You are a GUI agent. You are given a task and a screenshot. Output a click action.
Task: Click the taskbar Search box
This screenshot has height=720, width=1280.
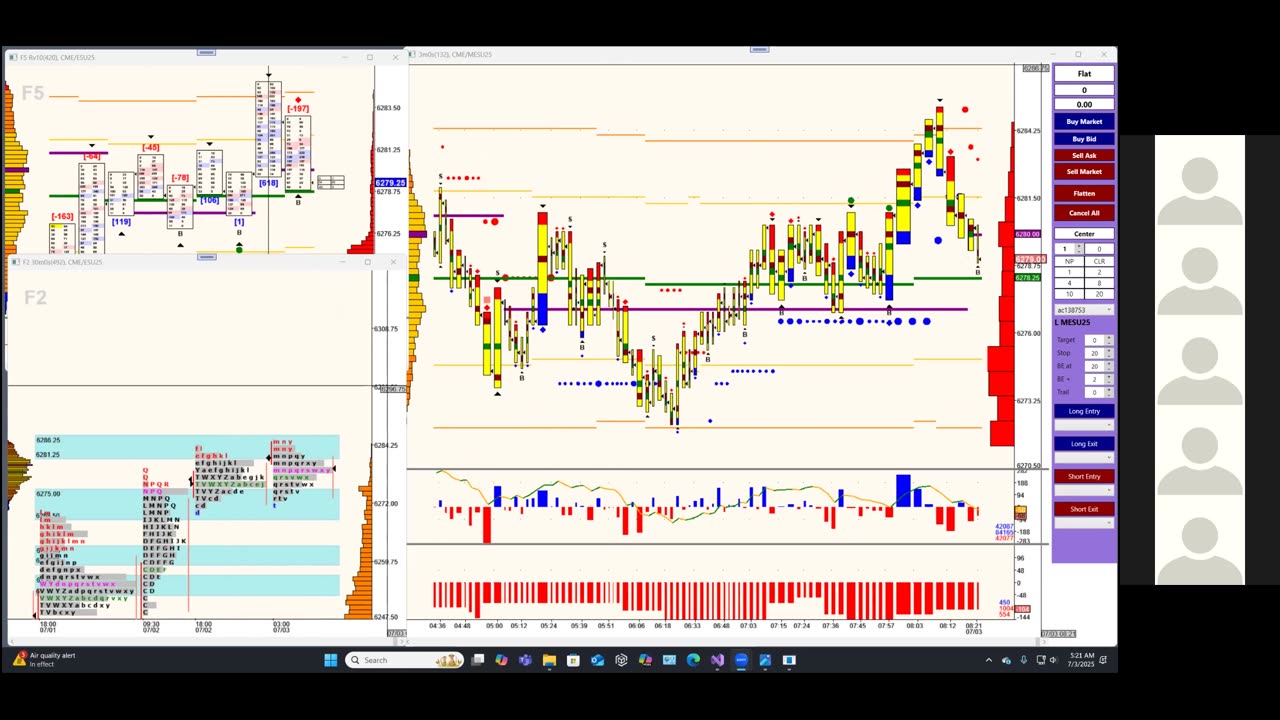pyautogui.click(x=405, y=660)
